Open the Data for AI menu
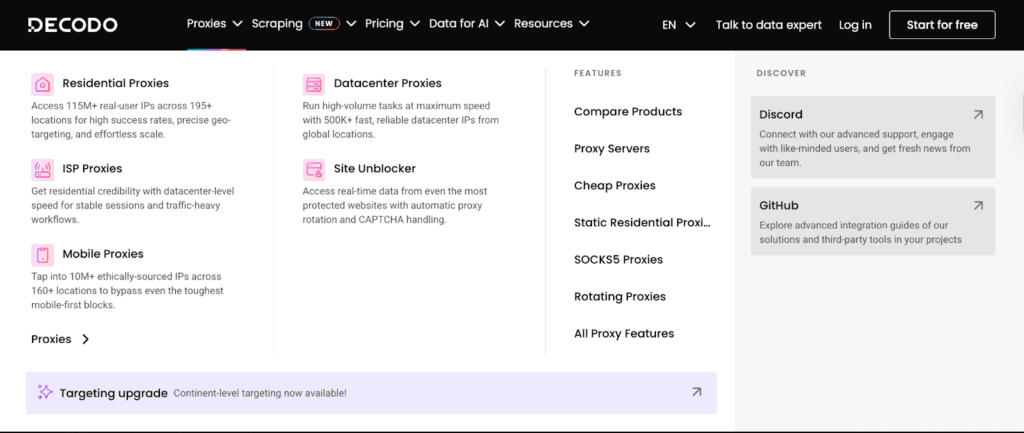1024x433 pixels. point(466,24)
